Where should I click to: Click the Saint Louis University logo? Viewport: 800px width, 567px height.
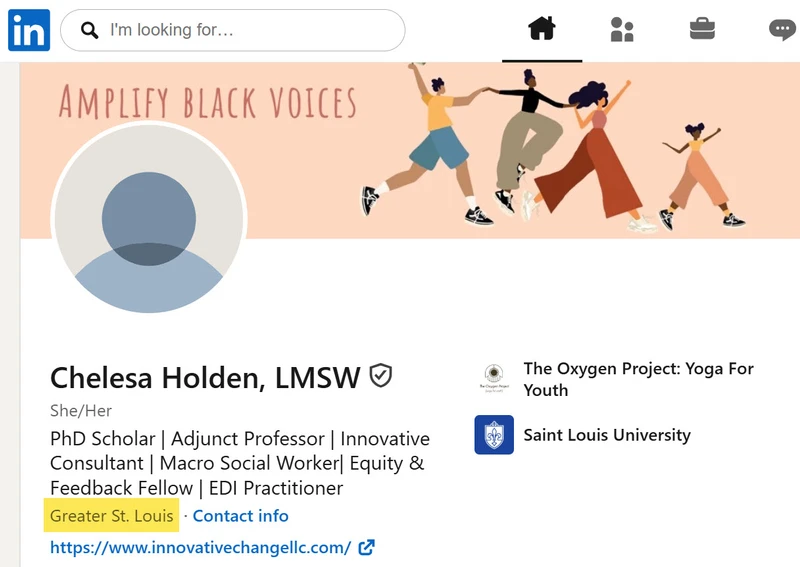[494, 435]
